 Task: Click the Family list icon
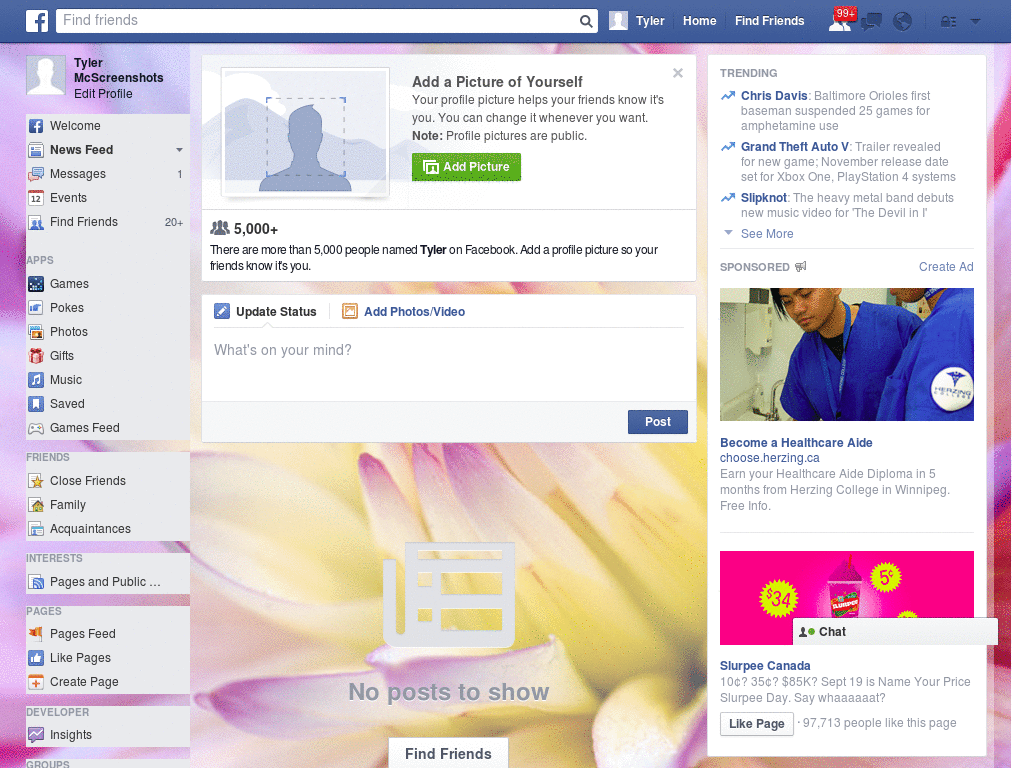(x=36, y=505)
